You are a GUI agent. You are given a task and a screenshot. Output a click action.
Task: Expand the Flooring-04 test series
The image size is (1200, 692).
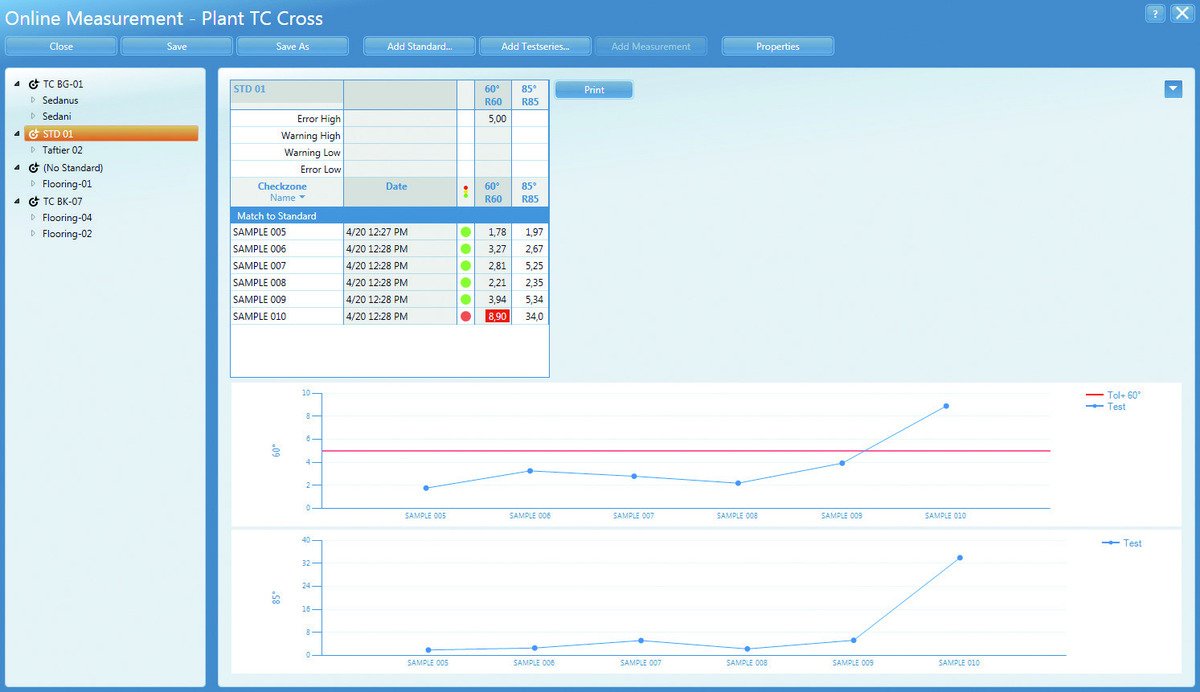pyautogui.click(x=33, y=217)
